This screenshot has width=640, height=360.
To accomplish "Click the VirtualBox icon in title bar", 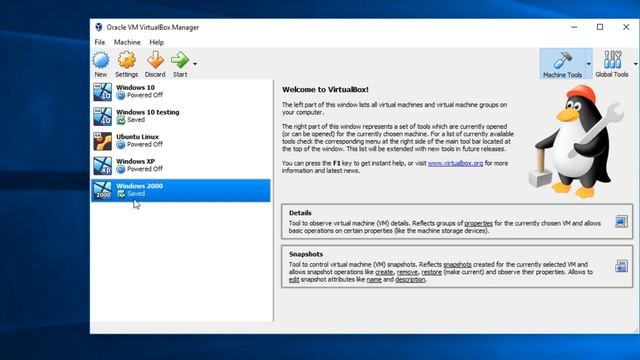I will [98, 27].
